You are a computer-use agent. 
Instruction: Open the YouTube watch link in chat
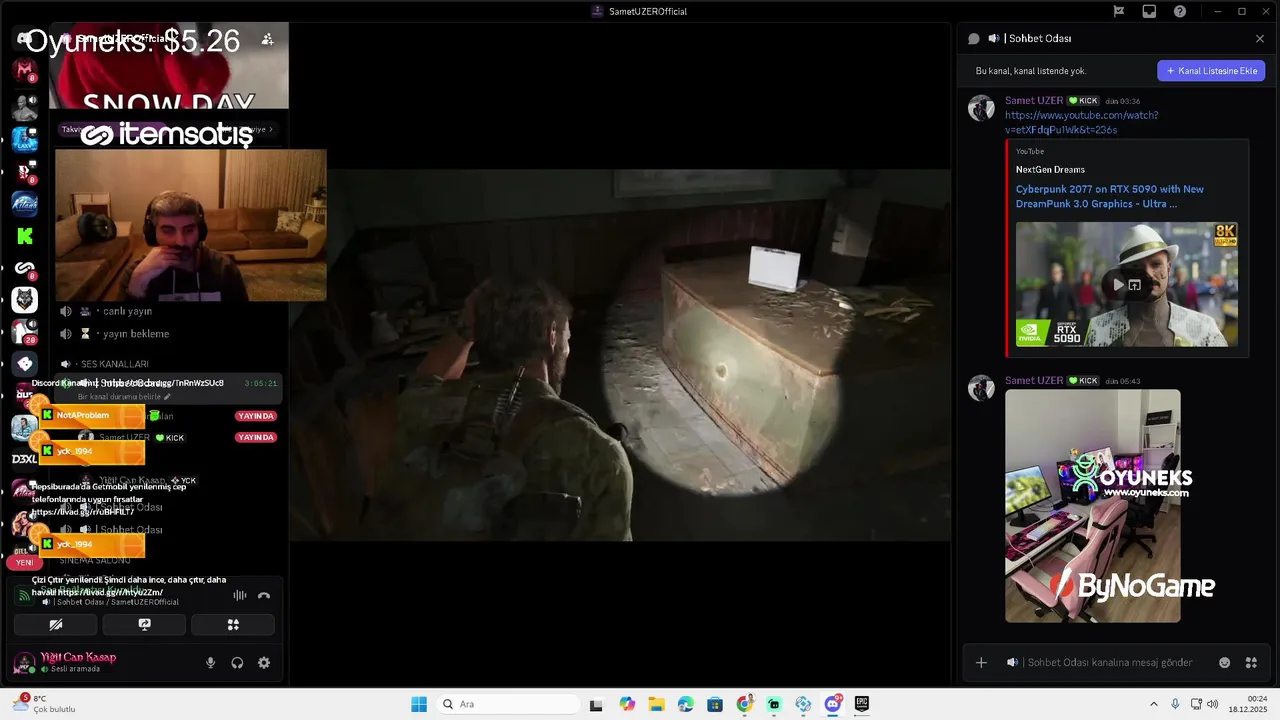click(1081, 122)
